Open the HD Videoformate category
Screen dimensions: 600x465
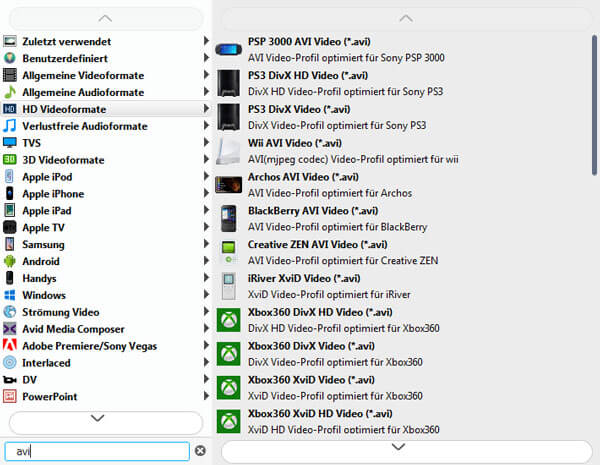[64, 109]
